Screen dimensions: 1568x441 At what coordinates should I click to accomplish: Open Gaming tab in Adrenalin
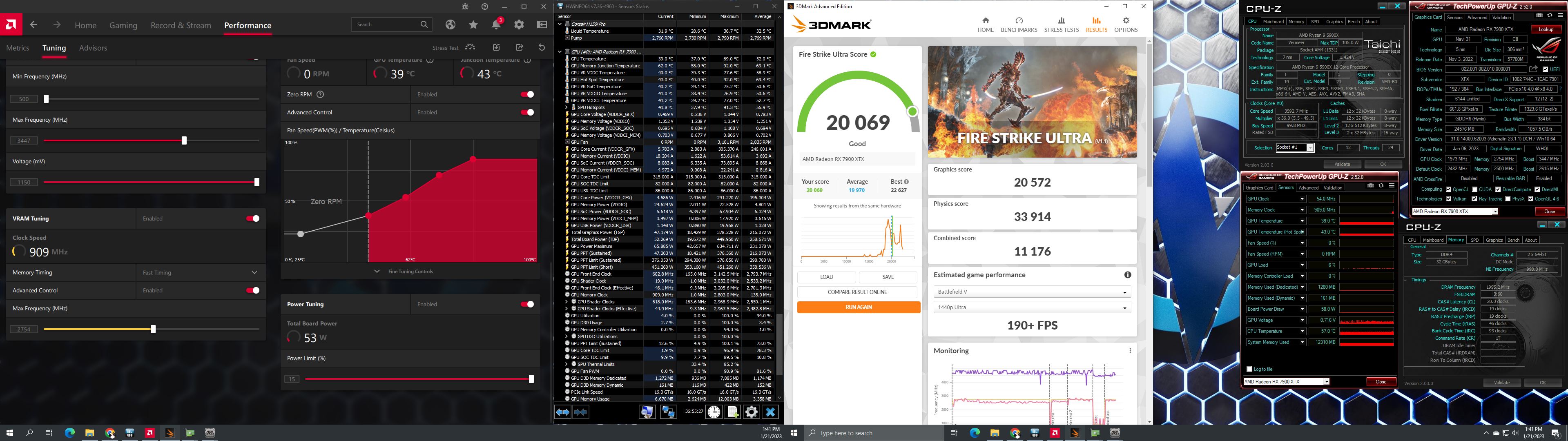point(123,26)
